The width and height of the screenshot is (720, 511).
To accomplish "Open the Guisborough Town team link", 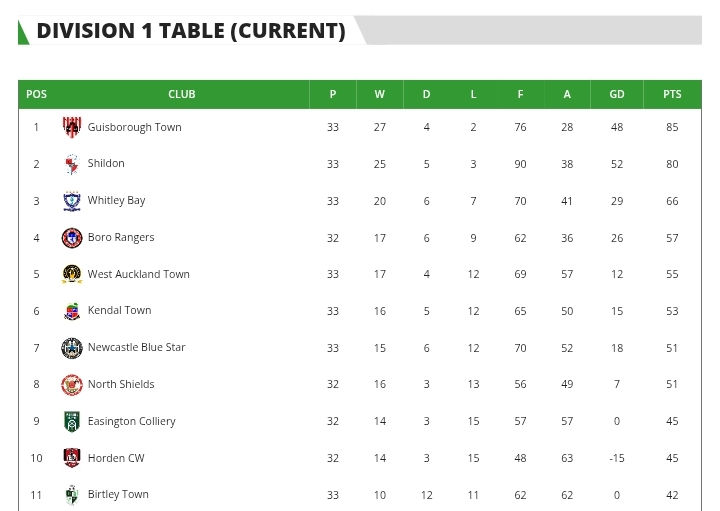I will point(134,127).
